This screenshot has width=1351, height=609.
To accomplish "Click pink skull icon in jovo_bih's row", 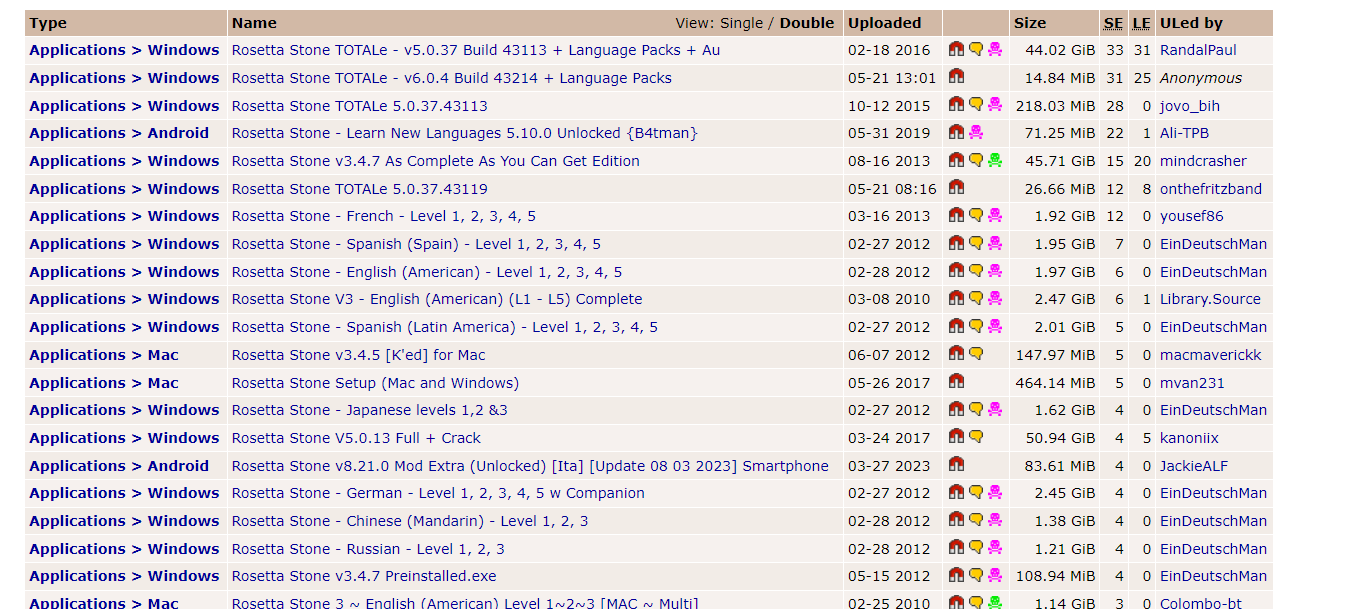I will point(994,104).
